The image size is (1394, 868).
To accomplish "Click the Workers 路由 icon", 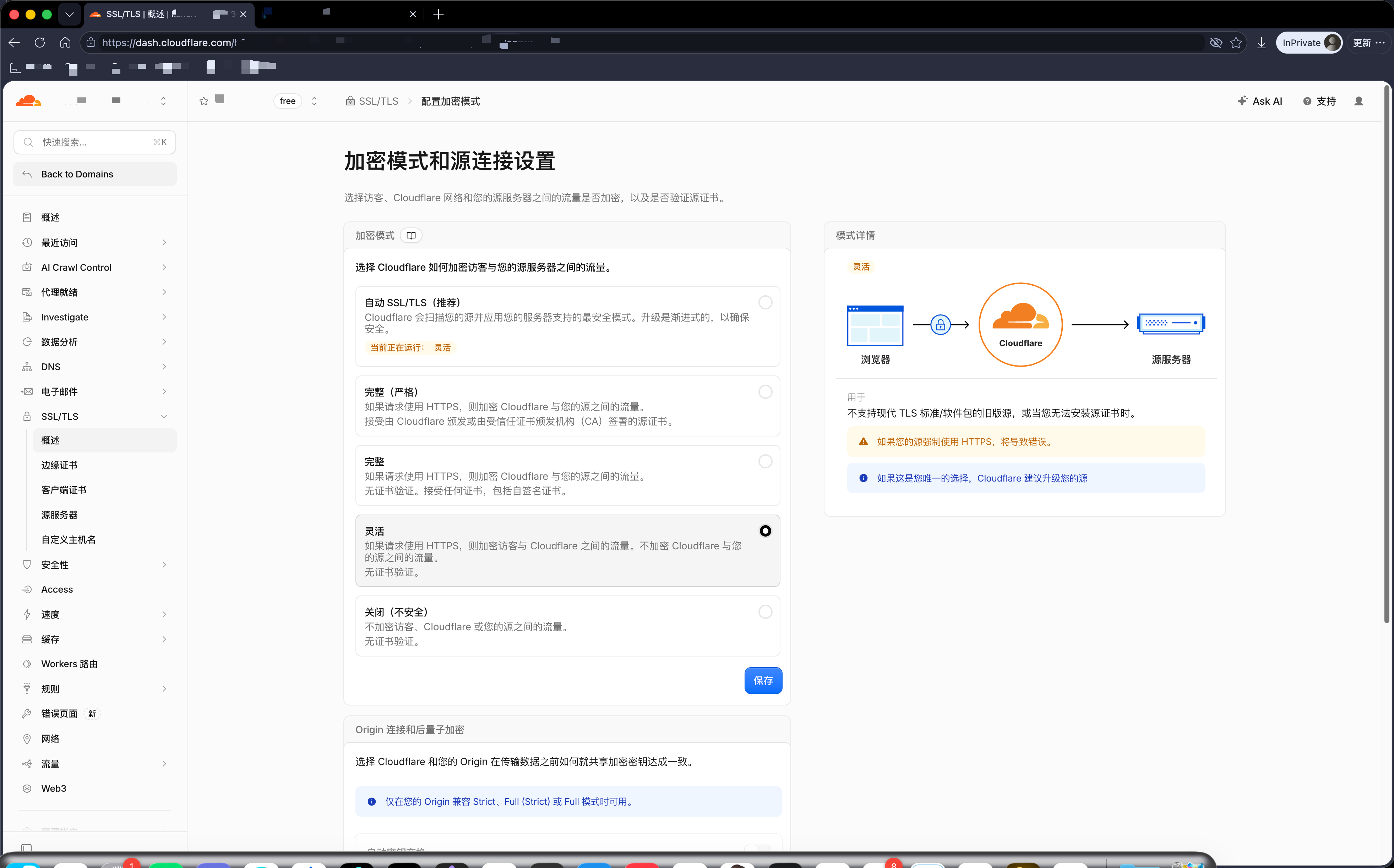I will pos(27,664).
